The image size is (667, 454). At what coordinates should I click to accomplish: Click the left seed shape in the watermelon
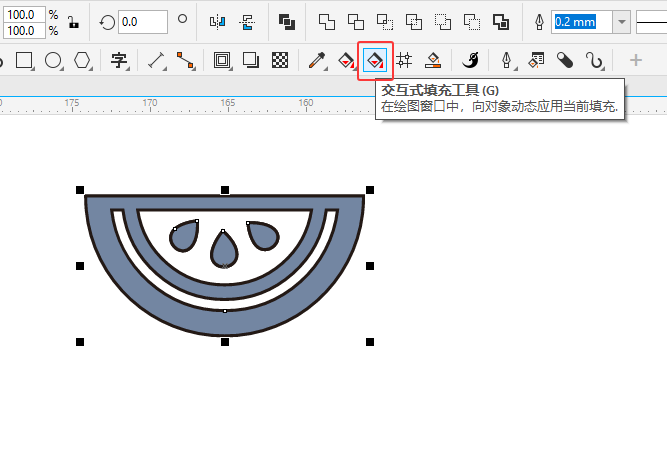186,237
